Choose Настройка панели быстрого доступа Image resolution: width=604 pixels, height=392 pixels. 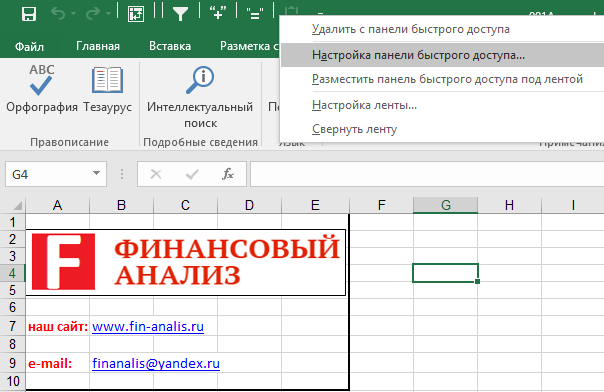tap(442, 55)
